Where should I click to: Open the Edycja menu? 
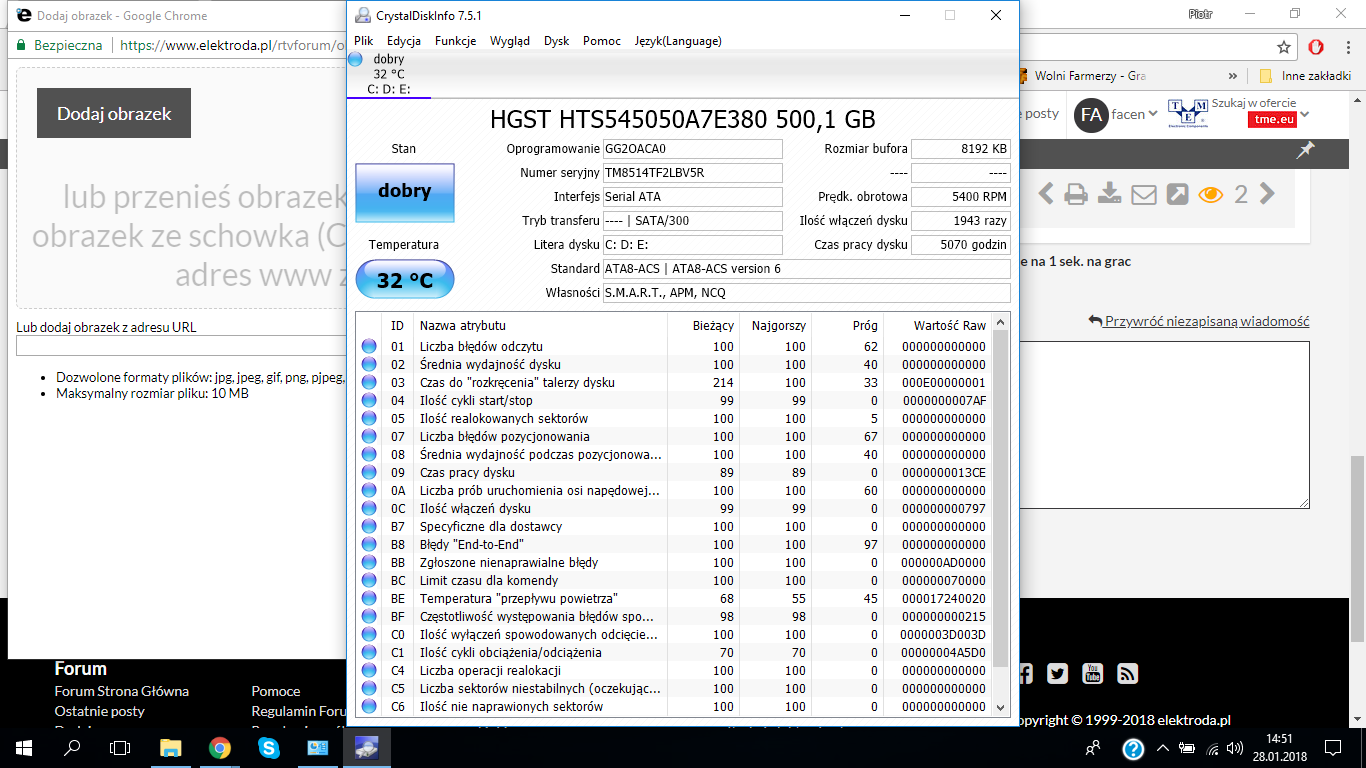point(404,41)
